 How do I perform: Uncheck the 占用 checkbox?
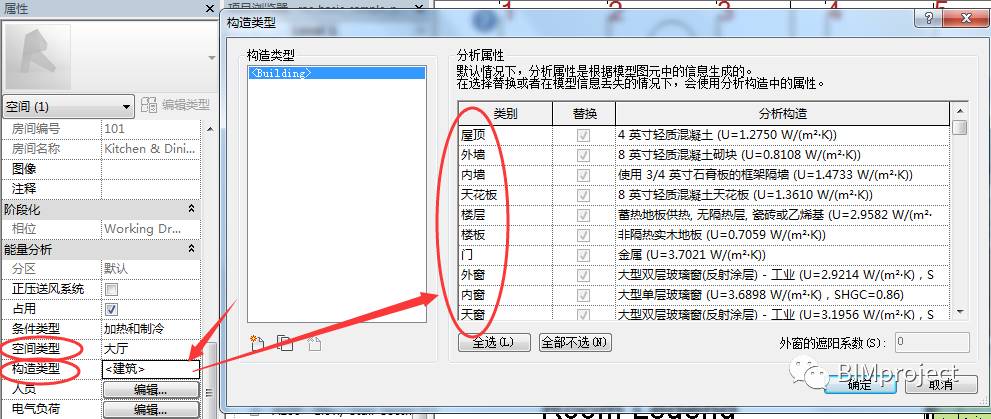pos(111,309)
